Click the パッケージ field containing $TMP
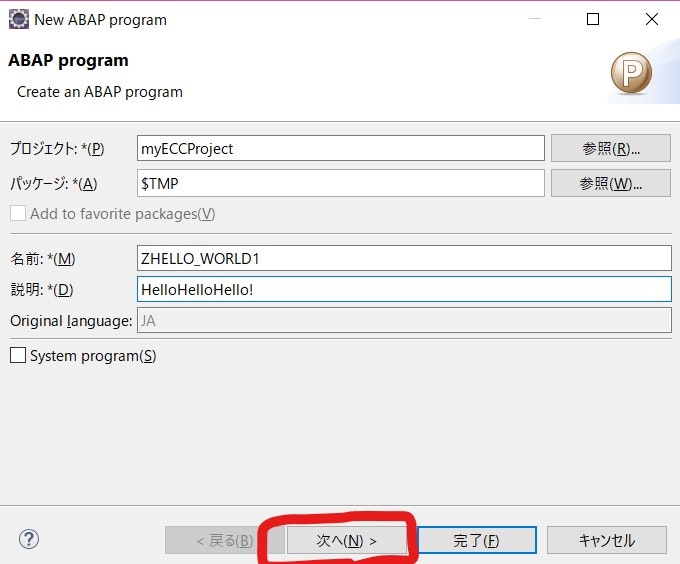Viewport: 680px width, 564px height. [341, 183]
